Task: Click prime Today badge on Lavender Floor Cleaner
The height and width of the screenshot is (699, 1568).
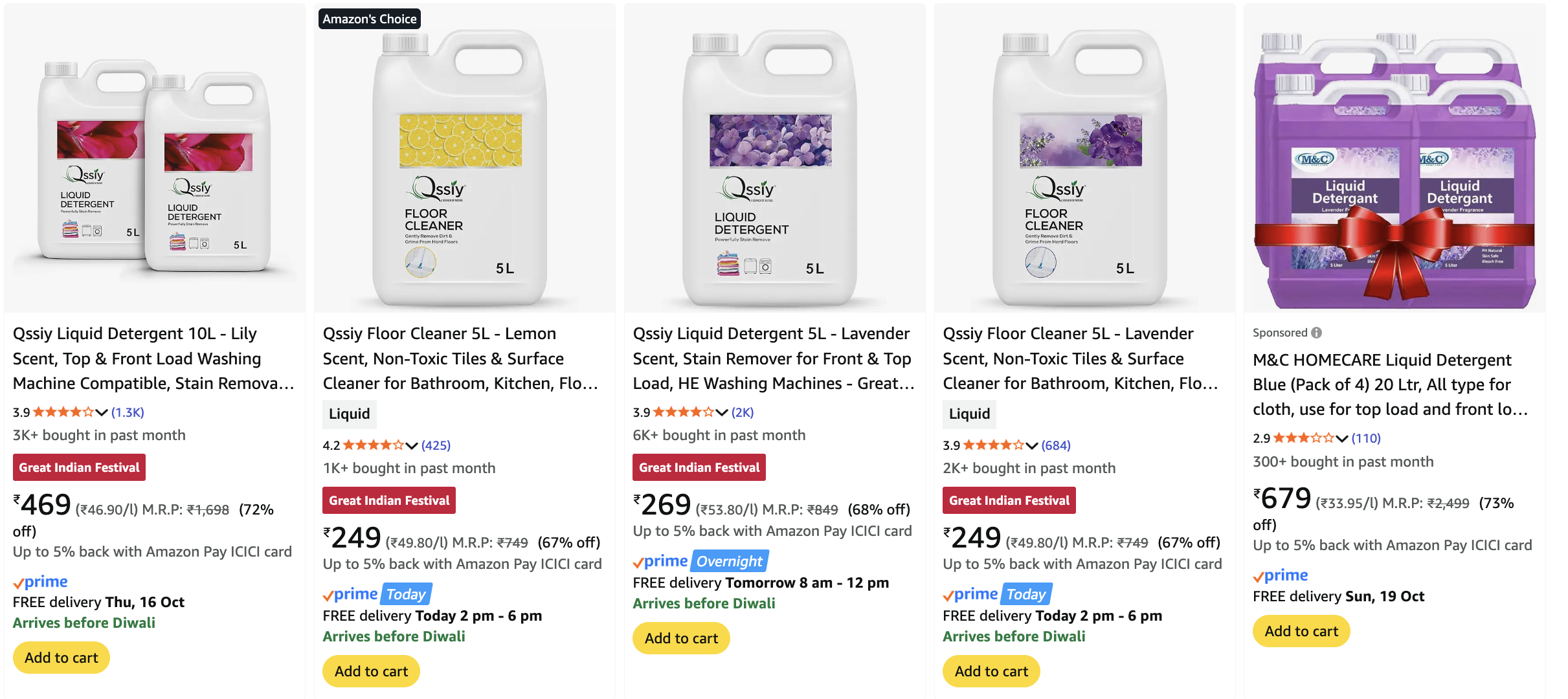Action: [1025, 594]
